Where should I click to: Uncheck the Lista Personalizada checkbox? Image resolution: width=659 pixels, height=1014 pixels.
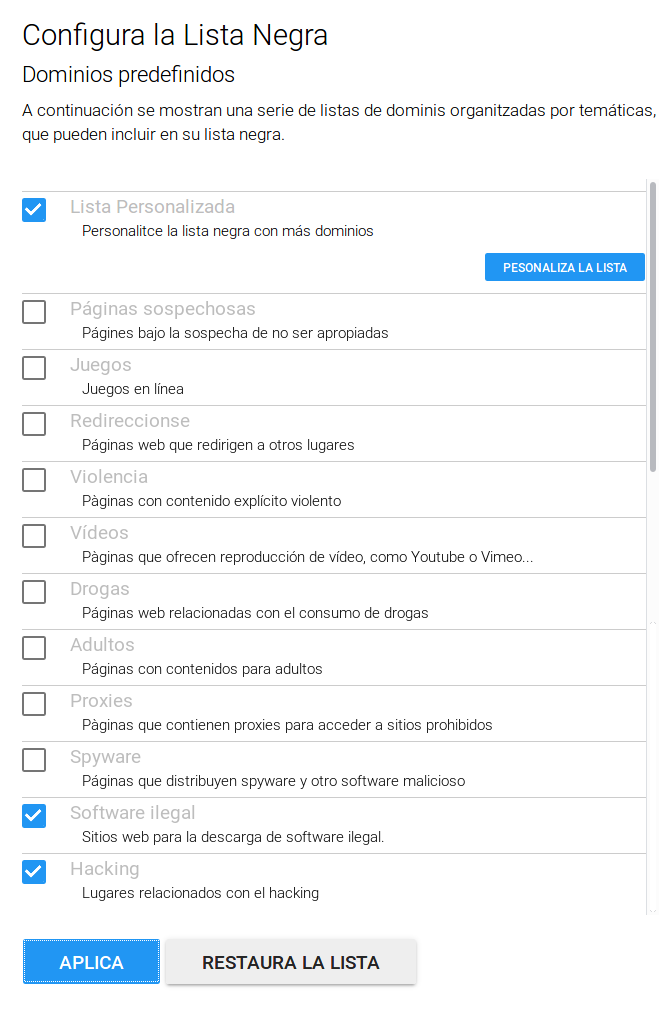(x=34, y=209)
